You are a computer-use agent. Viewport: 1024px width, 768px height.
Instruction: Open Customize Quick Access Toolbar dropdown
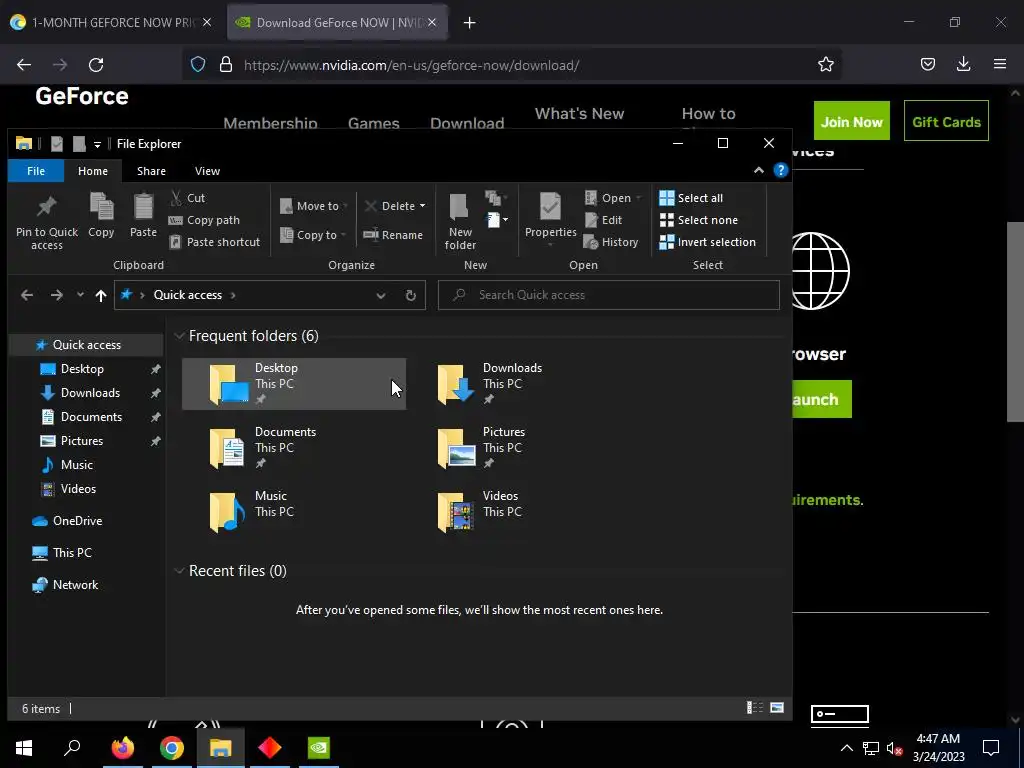(x=97, y=144)
